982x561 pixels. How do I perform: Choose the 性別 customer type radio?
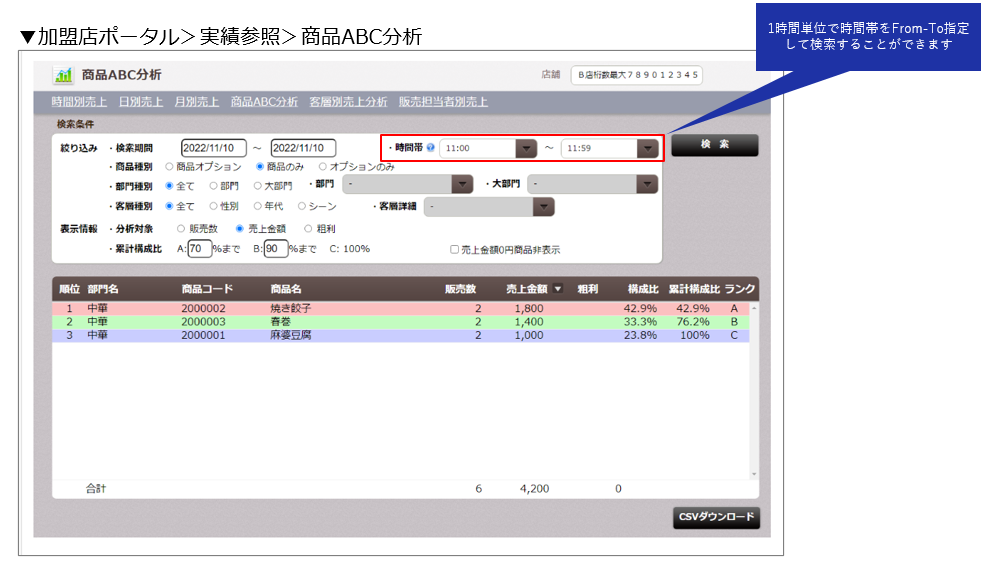click(214, 206)
